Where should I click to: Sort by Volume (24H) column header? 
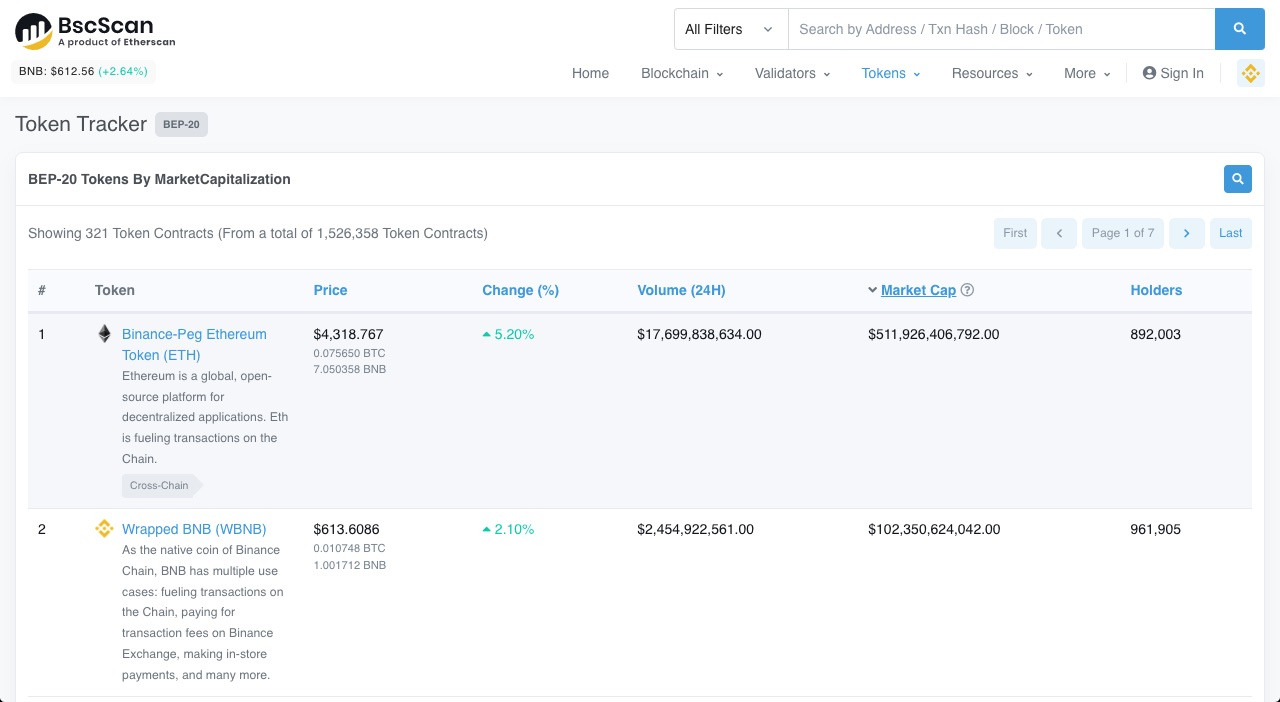coord(681,290)
